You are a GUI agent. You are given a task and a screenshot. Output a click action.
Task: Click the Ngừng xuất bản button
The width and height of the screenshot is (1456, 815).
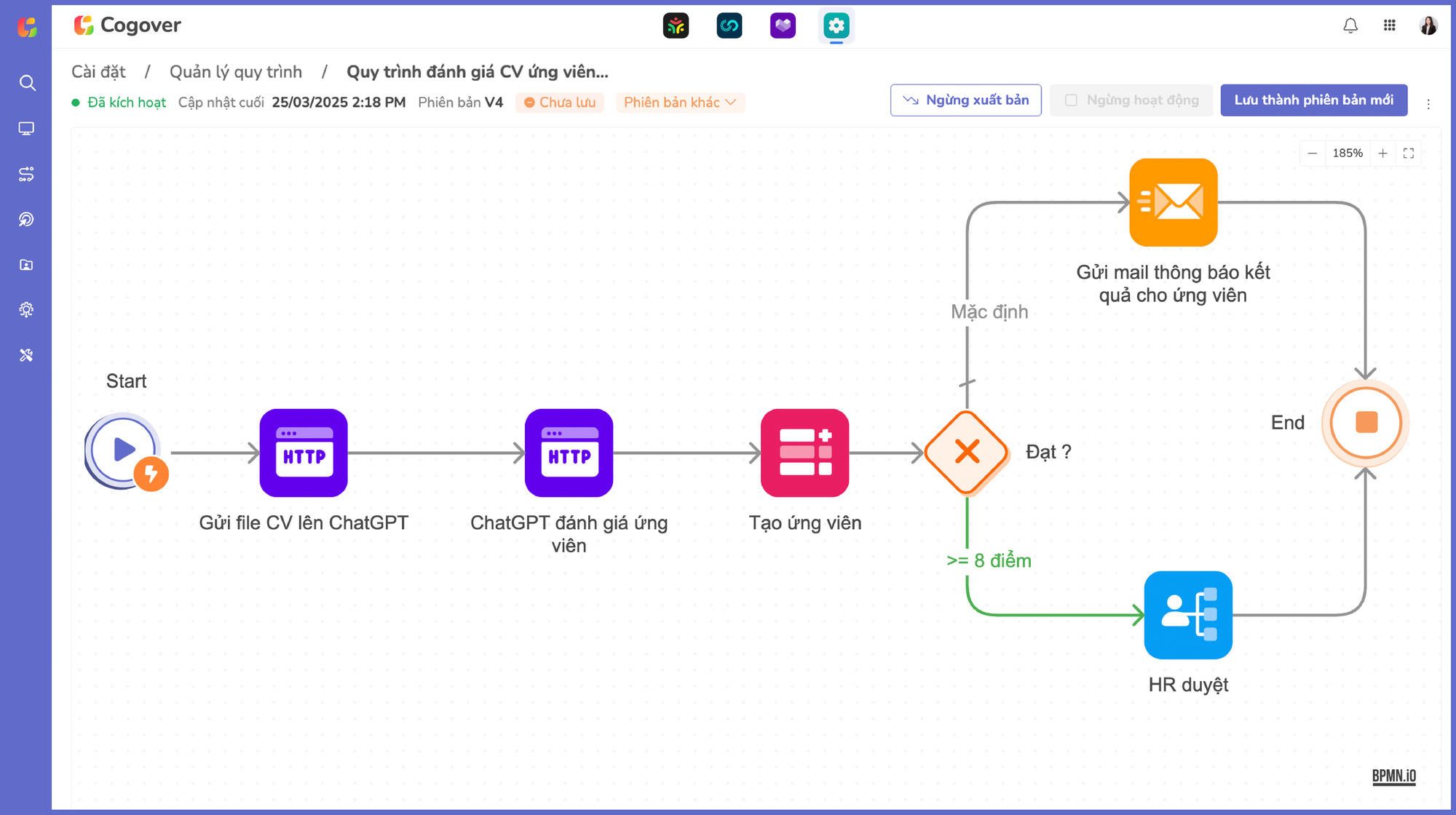(x=965, y=100)
